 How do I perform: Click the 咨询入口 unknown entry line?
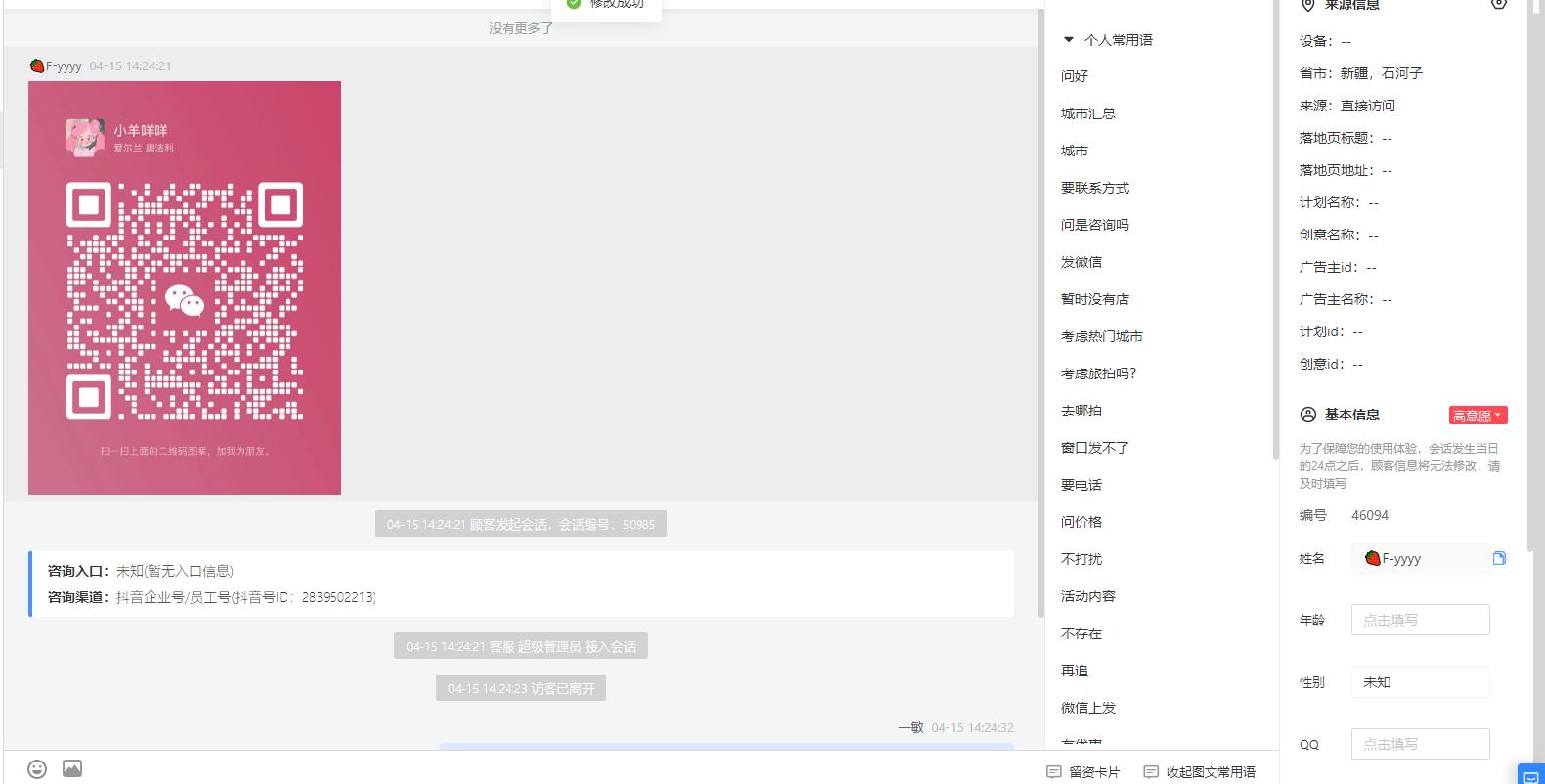[x=141, y=571]
